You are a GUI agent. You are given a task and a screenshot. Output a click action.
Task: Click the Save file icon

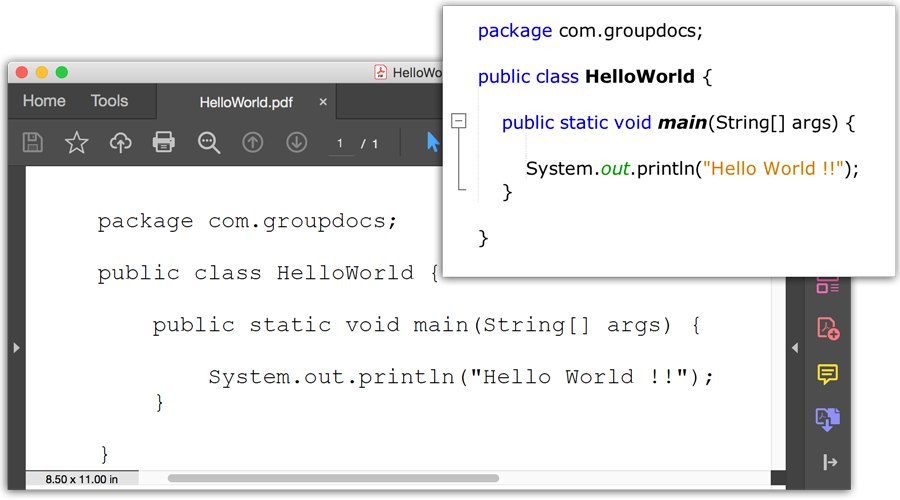(33, 142)
